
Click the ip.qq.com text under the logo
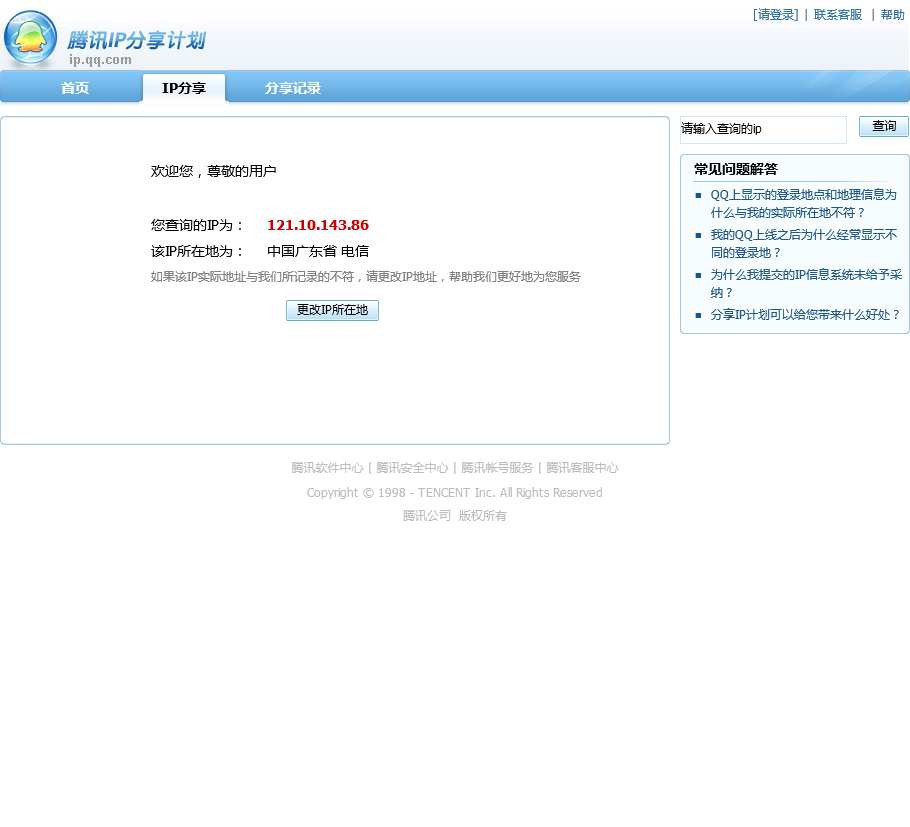tap(100, 60)
